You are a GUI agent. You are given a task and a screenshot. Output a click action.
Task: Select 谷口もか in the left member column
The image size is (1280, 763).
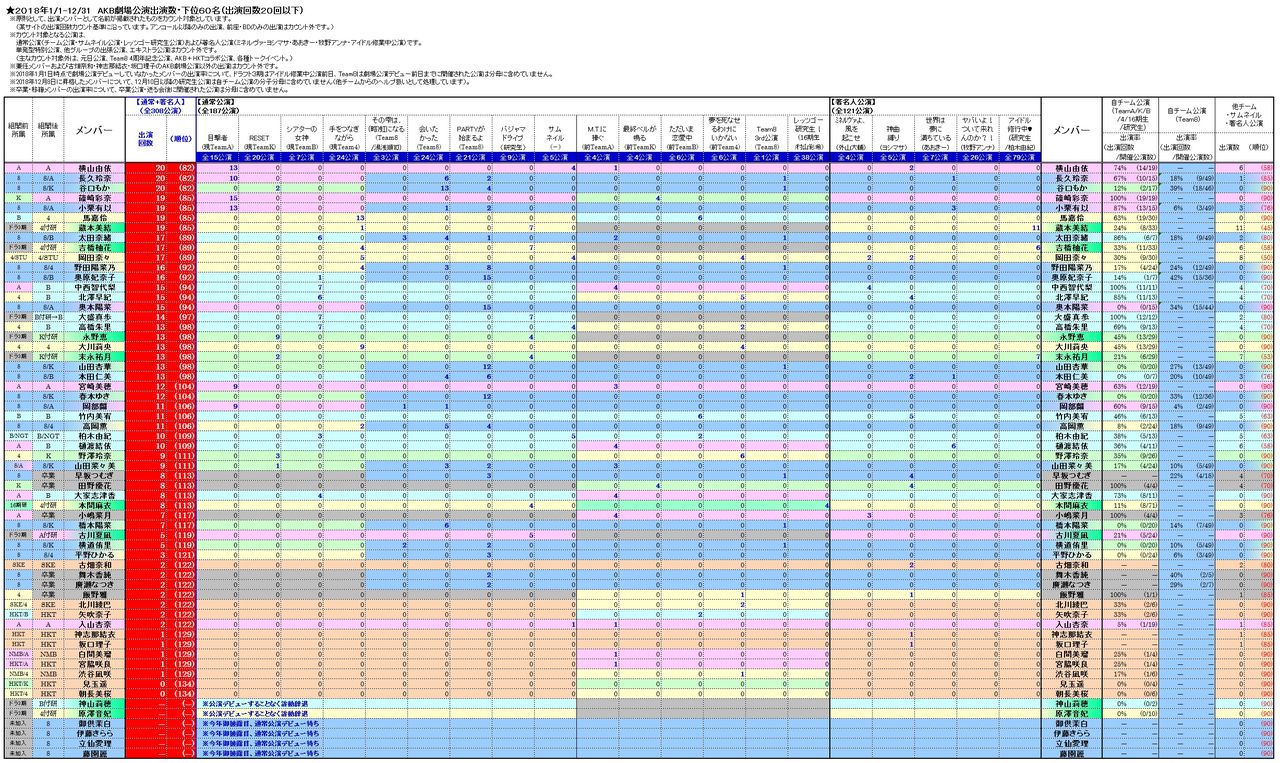94,187
